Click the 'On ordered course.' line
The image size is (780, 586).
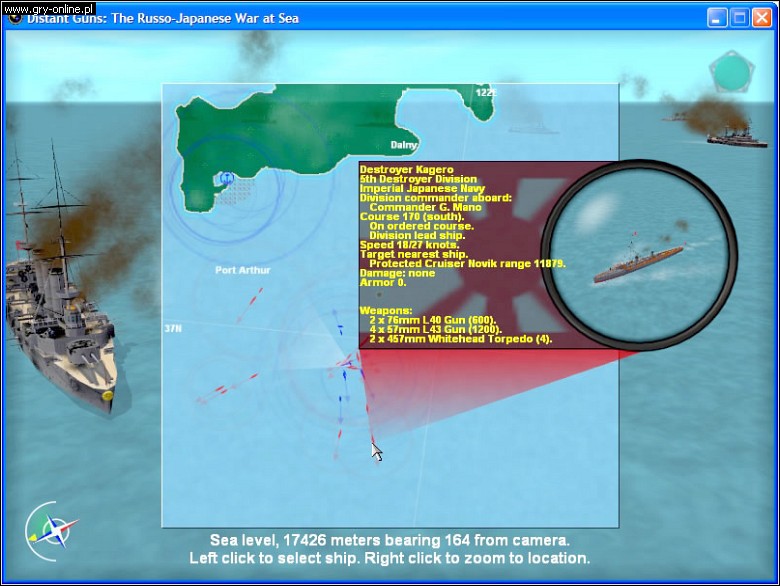(422, 226)
